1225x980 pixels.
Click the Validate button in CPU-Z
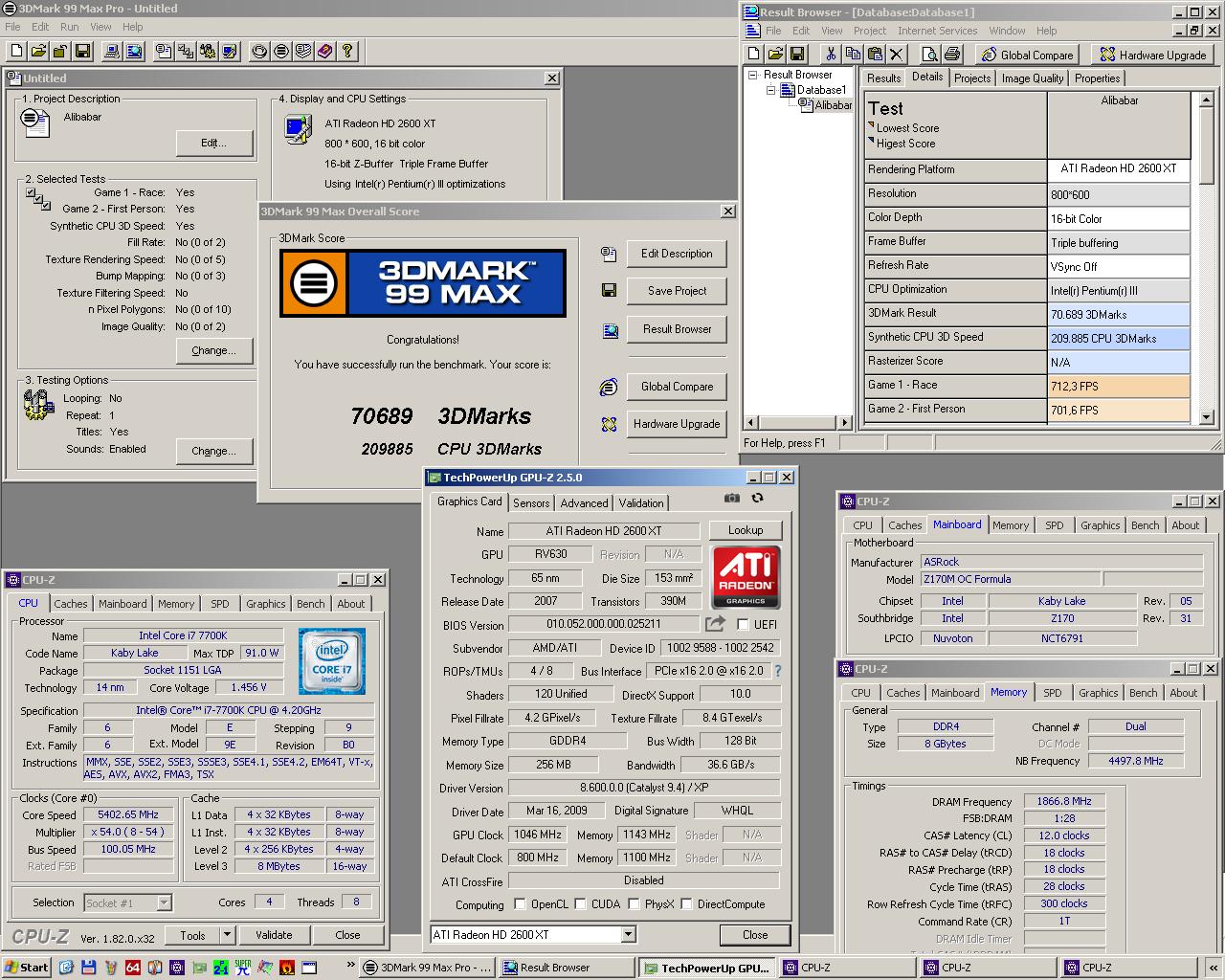(274, 935)
